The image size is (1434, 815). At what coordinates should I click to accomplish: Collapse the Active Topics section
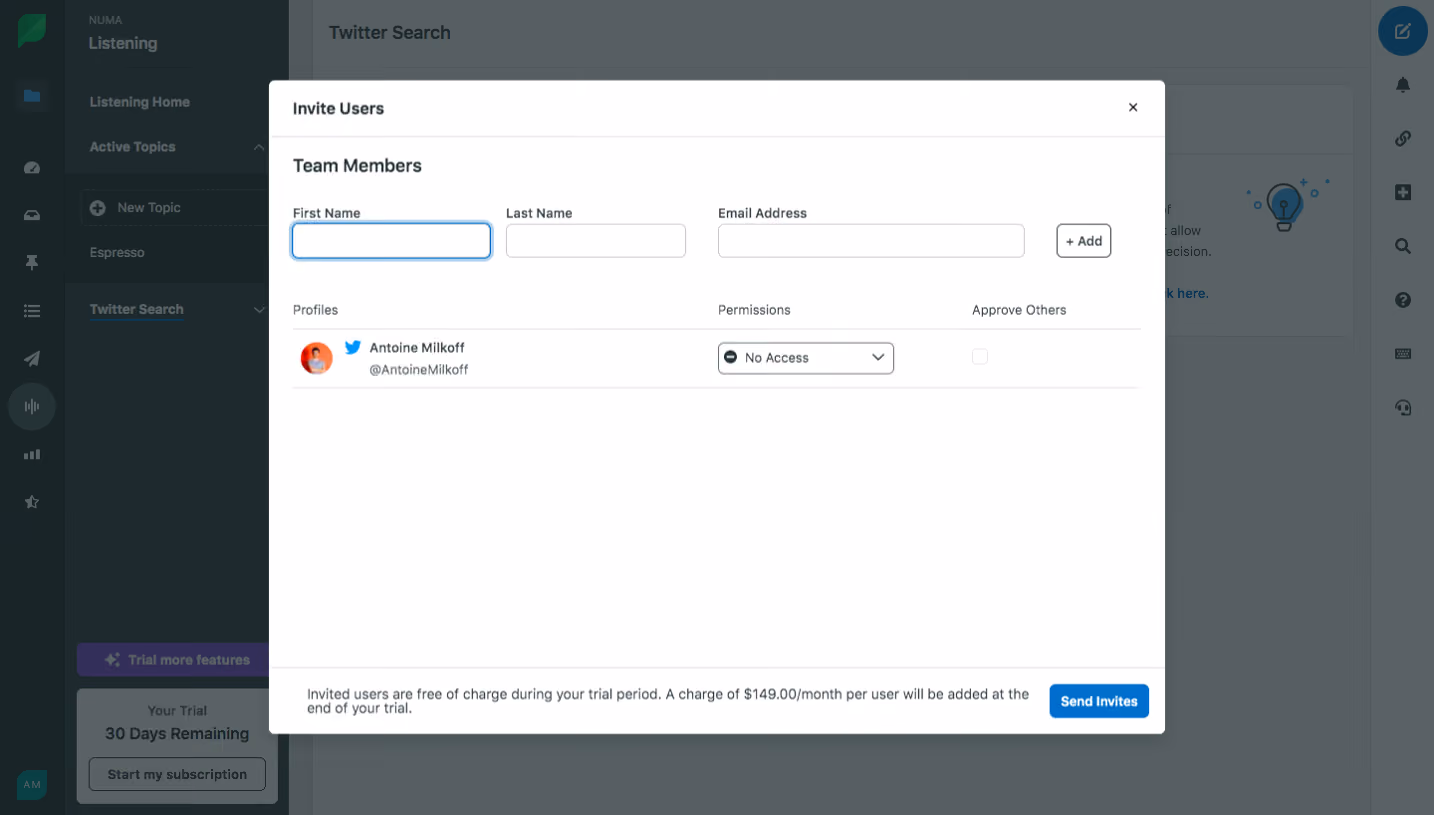(259, 147)
